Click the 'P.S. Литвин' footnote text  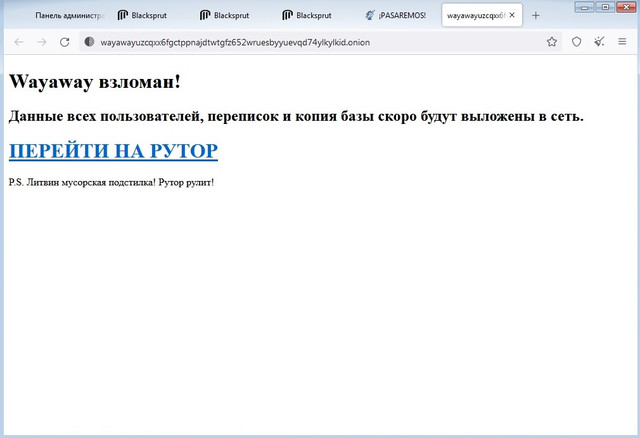point(111,182)
